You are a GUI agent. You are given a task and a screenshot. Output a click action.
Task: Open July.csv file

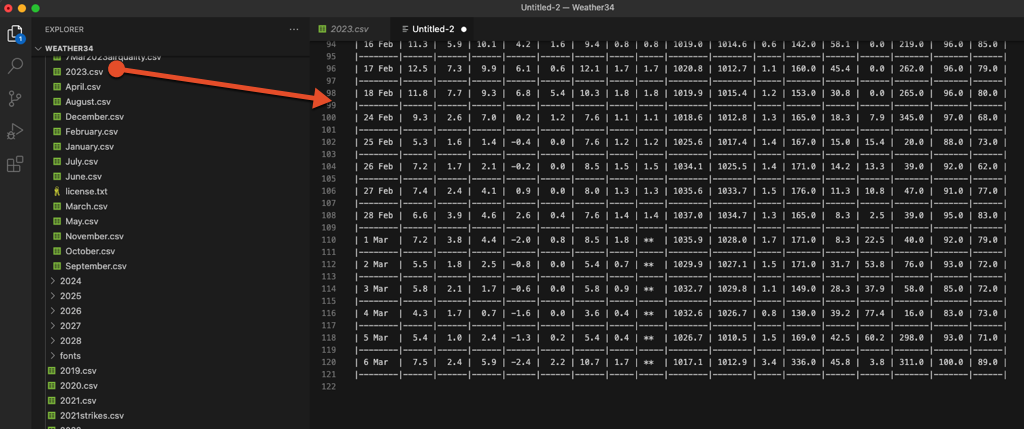point(82,161)
